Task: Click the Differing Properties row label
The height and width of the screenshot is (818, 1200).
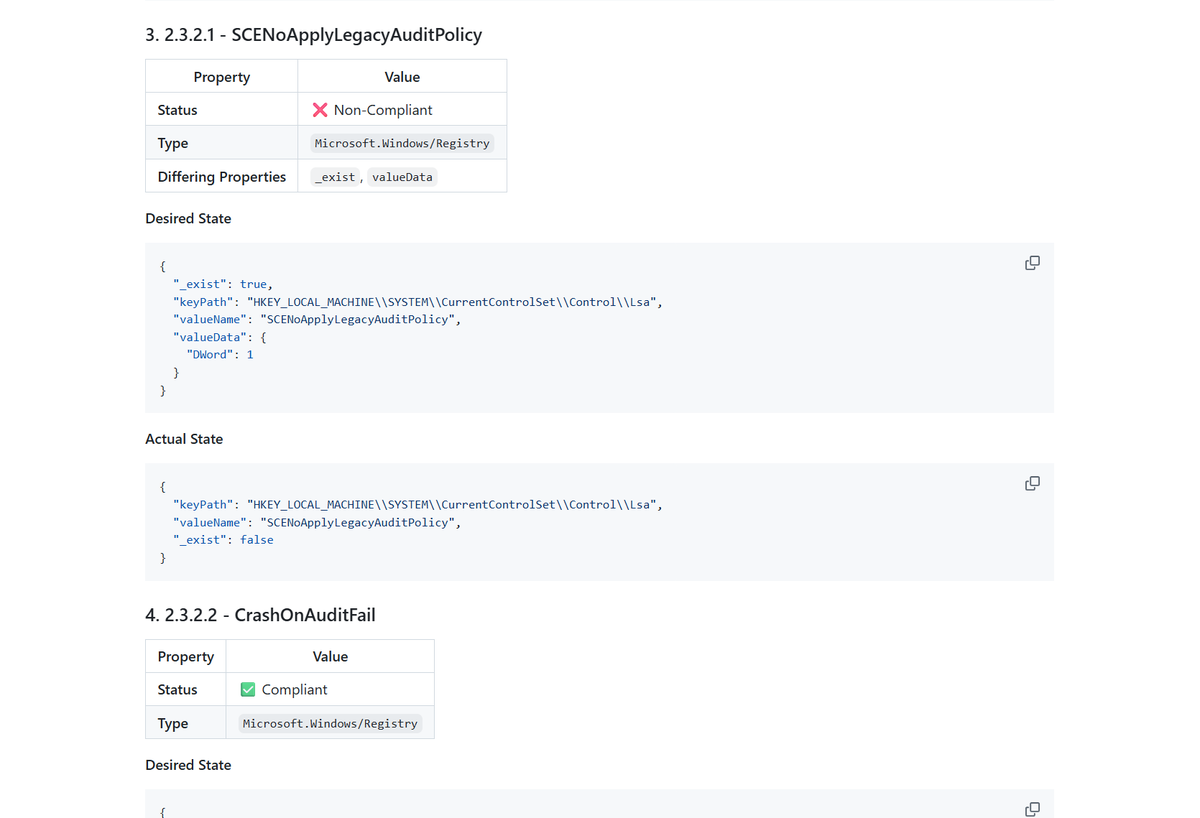Action: pos(221,177)
